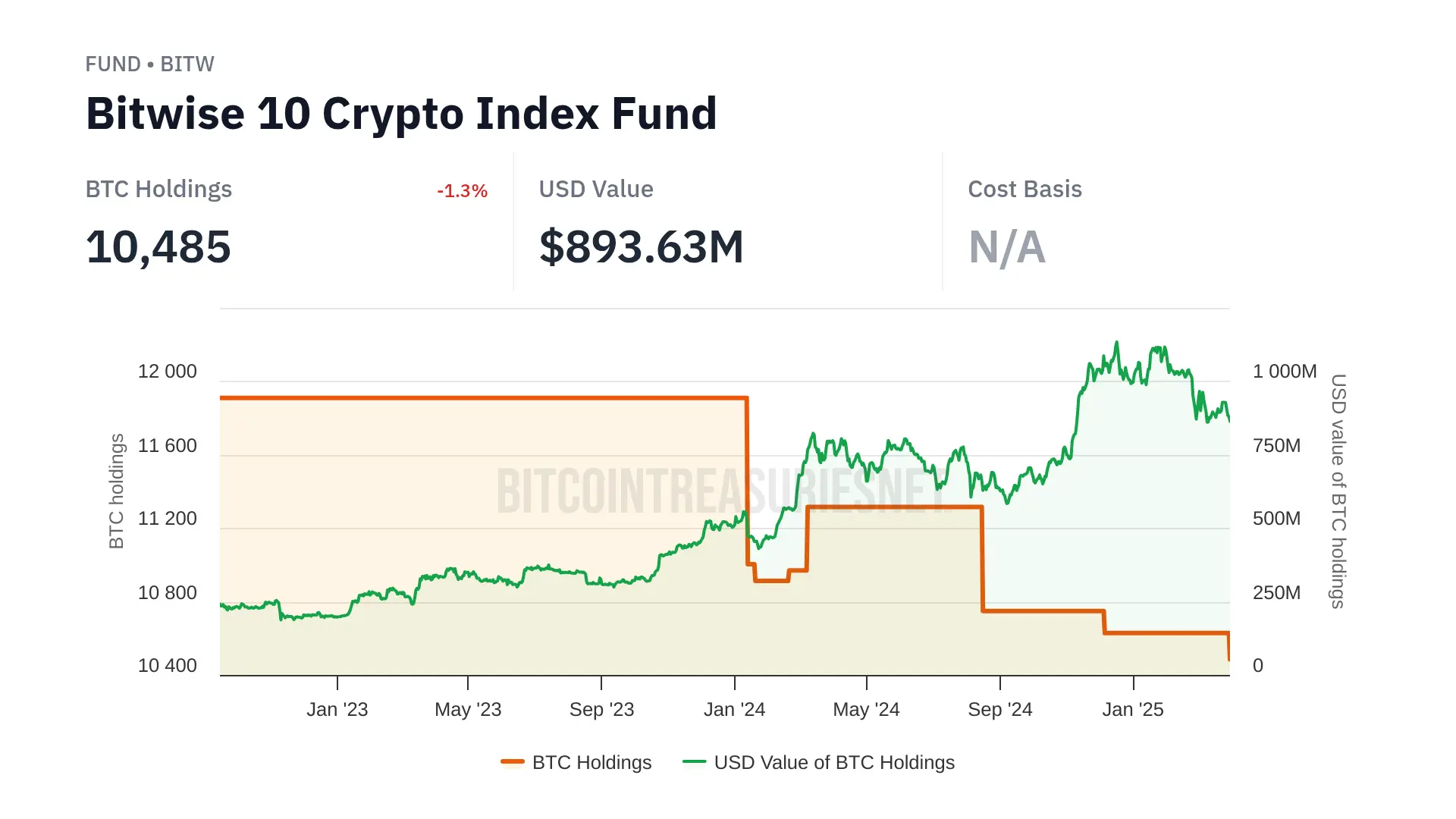Click the orange BTC Holdings legend swatch
Image resolution: width=1456 pixels, height=819 pixels.
coord(513,761)
